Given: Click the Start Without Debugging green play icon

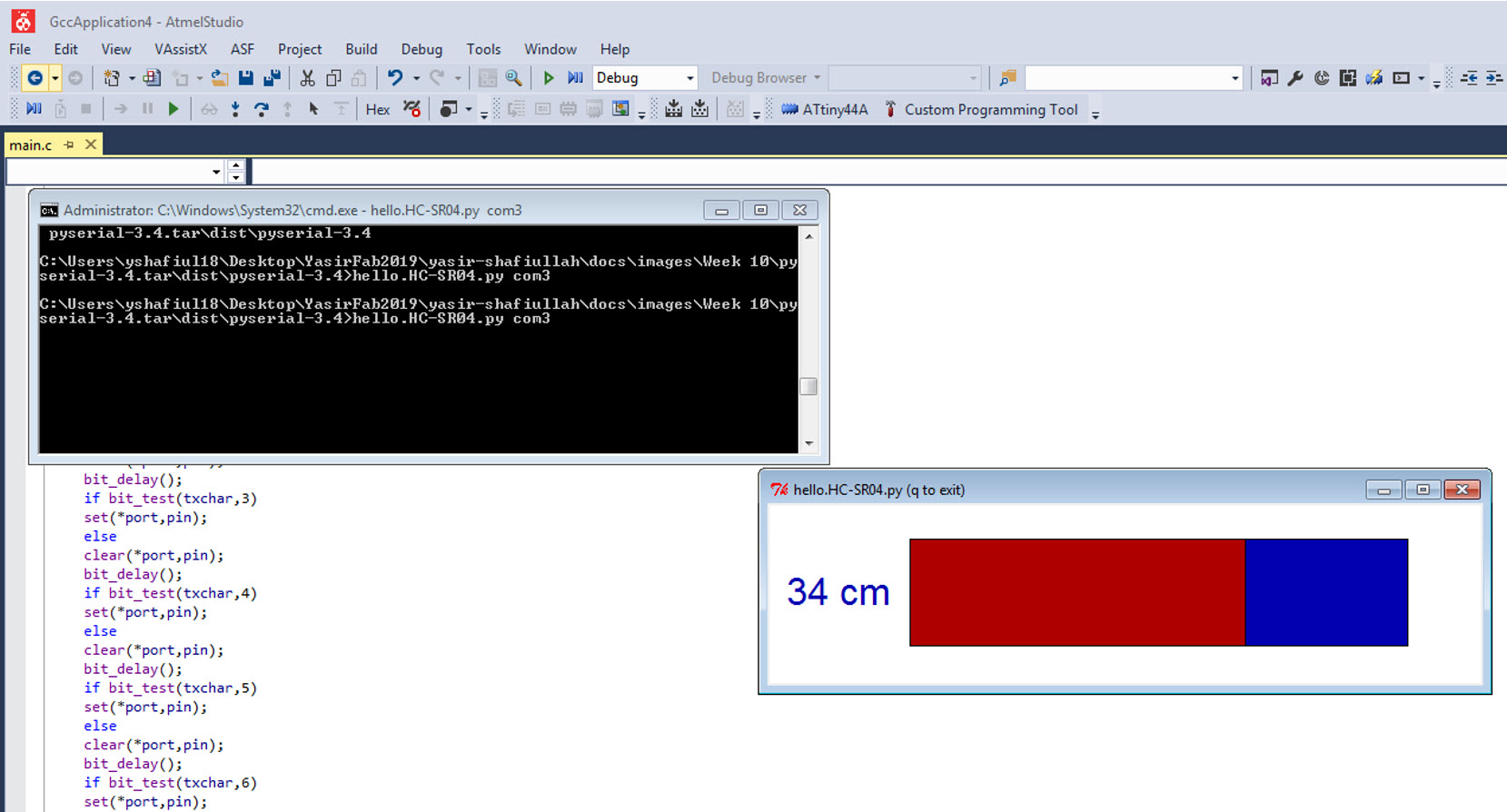Looking at the screenshot, I should click(549, 78).
